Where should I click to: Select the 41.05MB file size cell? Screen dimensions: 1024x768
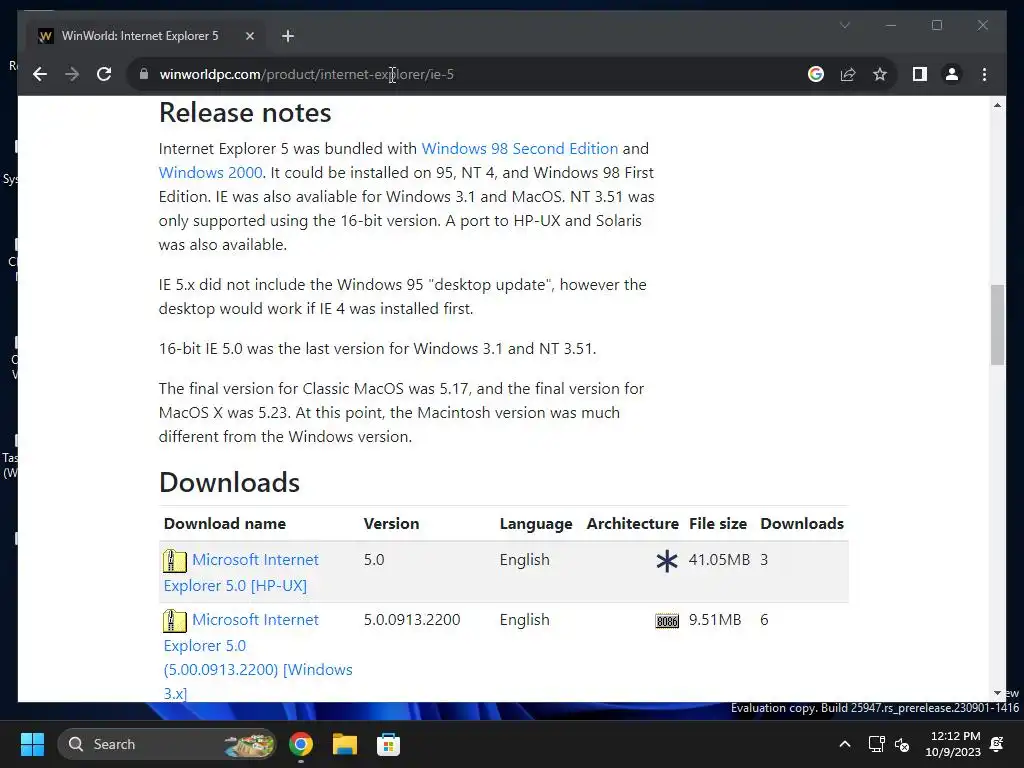click(719, 560)
